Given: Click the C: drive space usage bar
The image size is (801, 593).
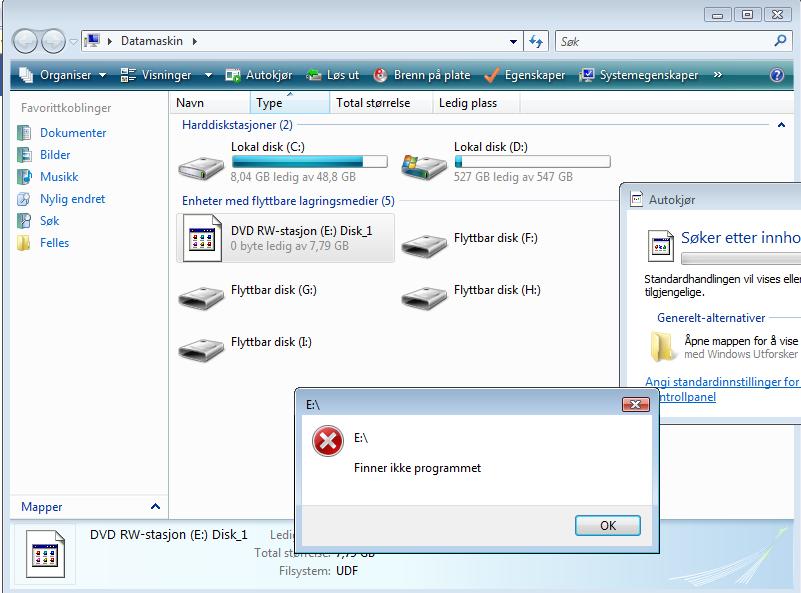Looking at the screenshot, I should (x=310, y=162).
